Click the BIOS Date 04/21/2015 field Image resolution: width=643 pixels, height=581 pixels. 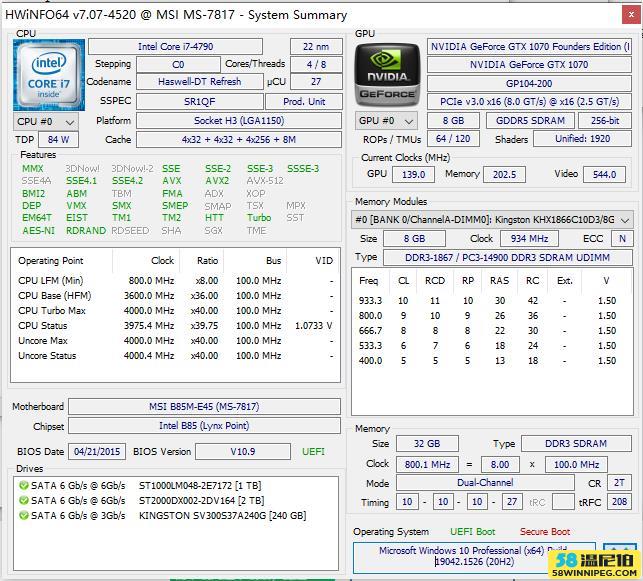pos(97,451)
